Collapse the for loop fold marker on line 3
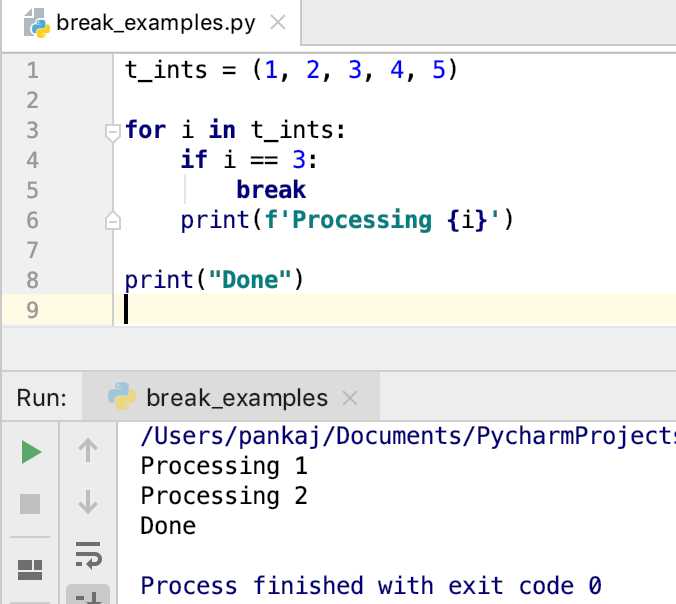This screenshot has width=676, height=604. [x=113, y=132]
